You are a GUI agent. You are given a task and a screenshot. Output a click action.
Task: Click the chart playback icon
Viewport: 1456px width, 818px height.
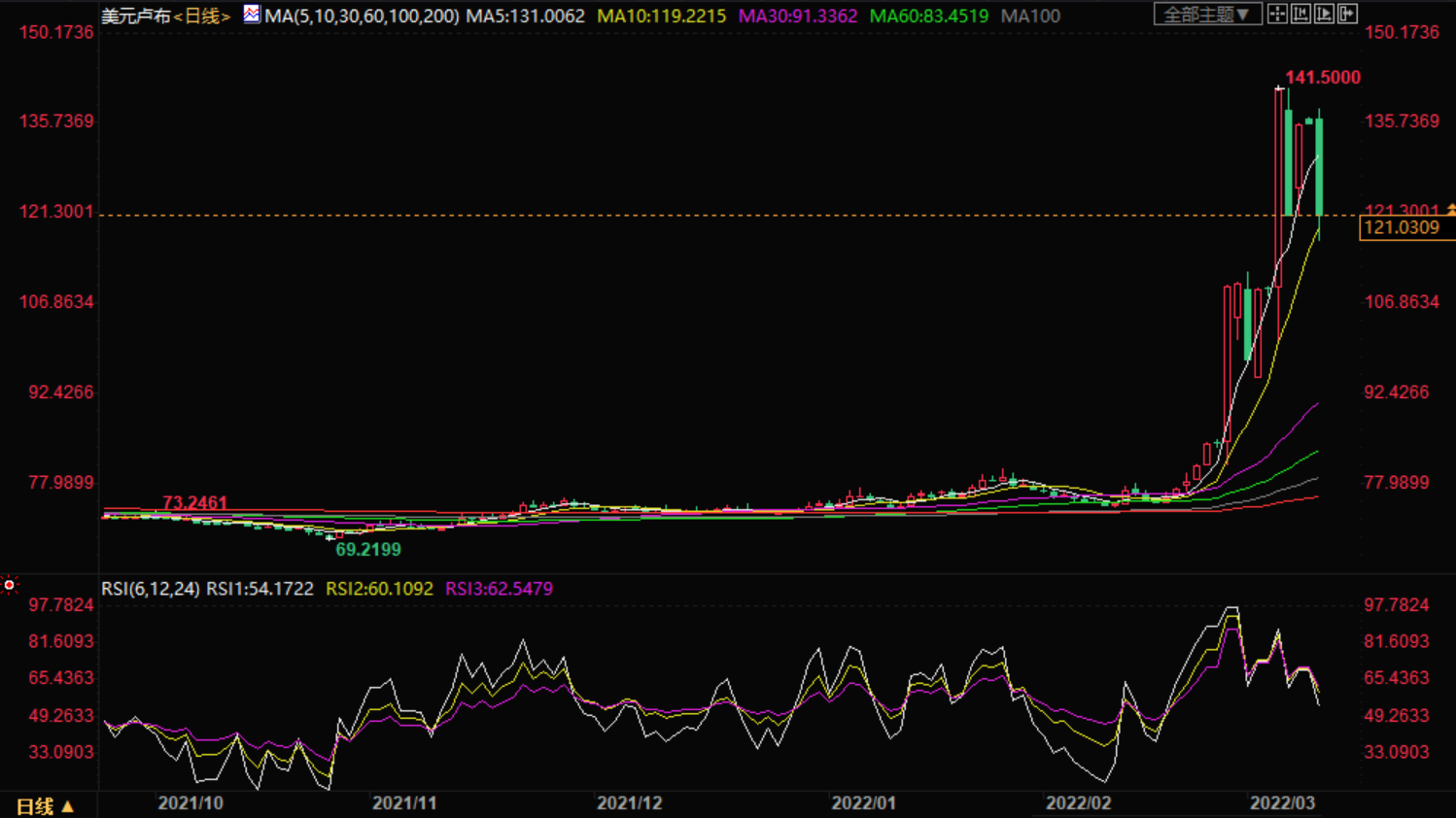[x=1324, y=14]
